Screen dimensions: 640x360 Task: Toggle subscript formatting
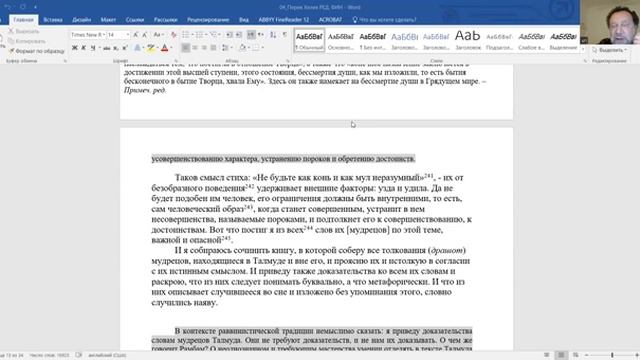(x=116, y=48)
